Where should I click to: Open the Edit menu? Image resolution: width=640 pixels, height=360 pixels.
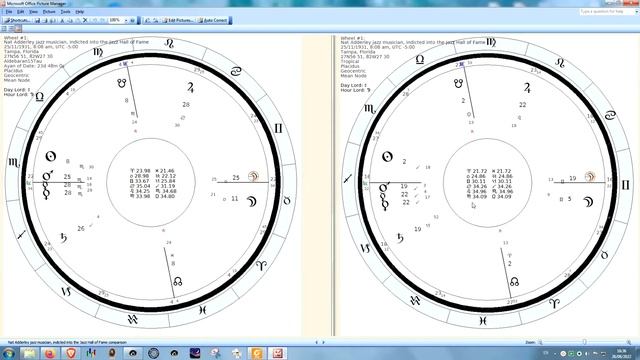(x=20, y=12)
